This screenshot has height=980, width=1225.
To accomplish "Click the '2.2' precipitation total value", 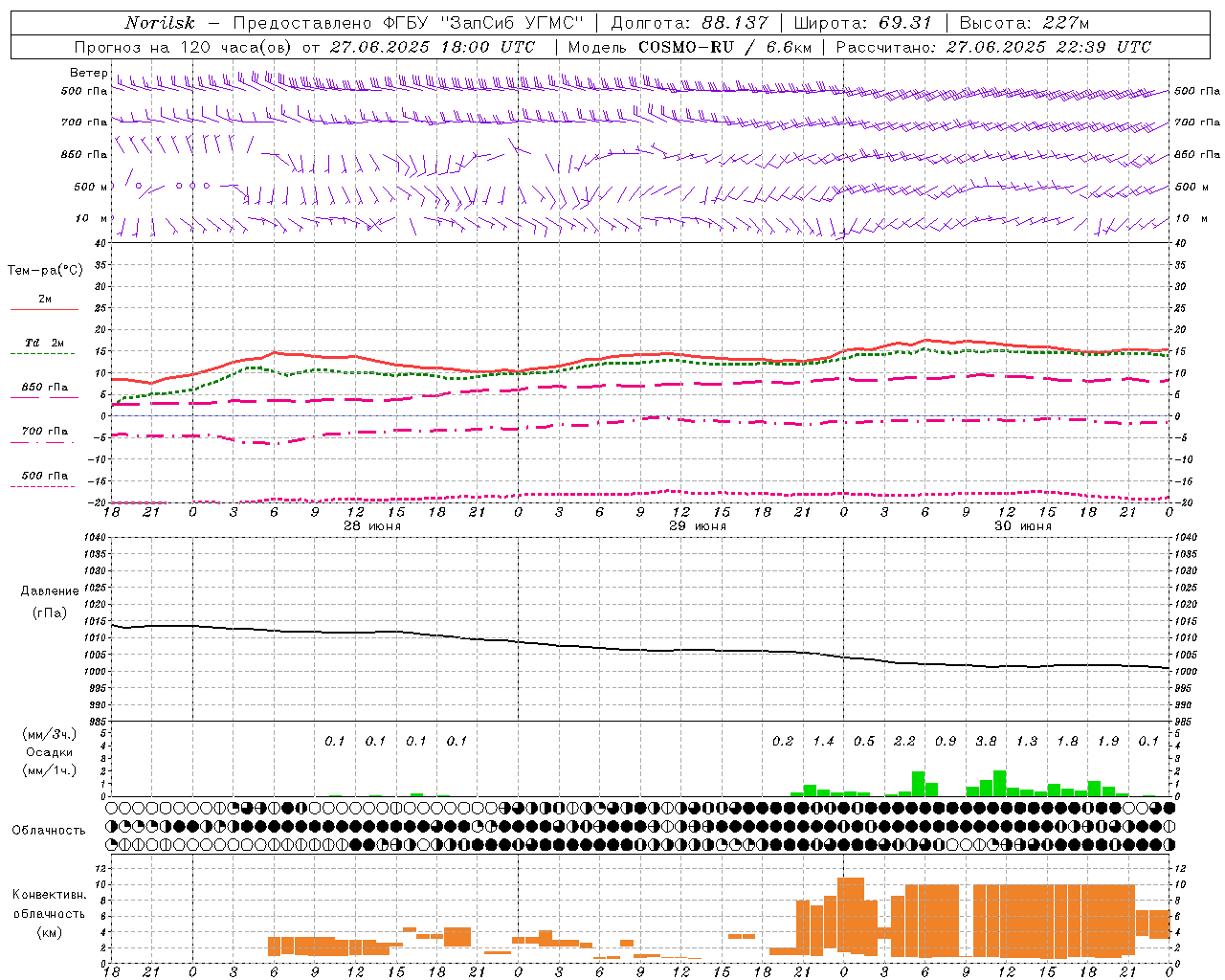I will pos(904,742).
